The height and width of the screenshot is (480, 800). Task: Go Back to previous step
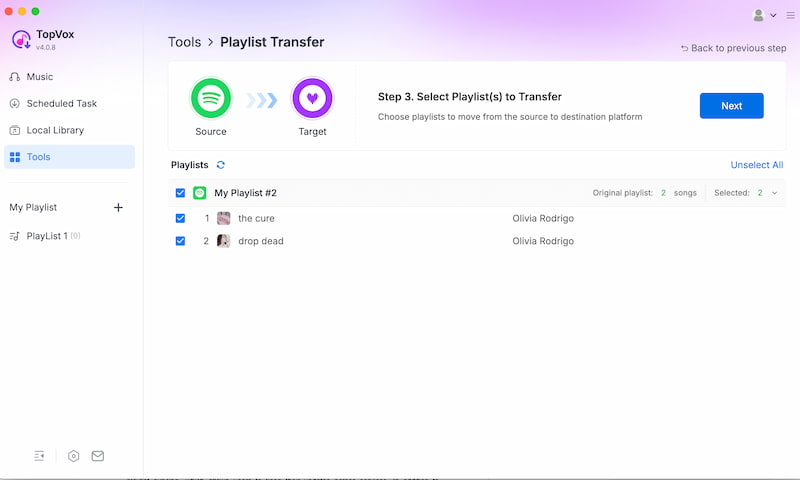click(733, 48)
